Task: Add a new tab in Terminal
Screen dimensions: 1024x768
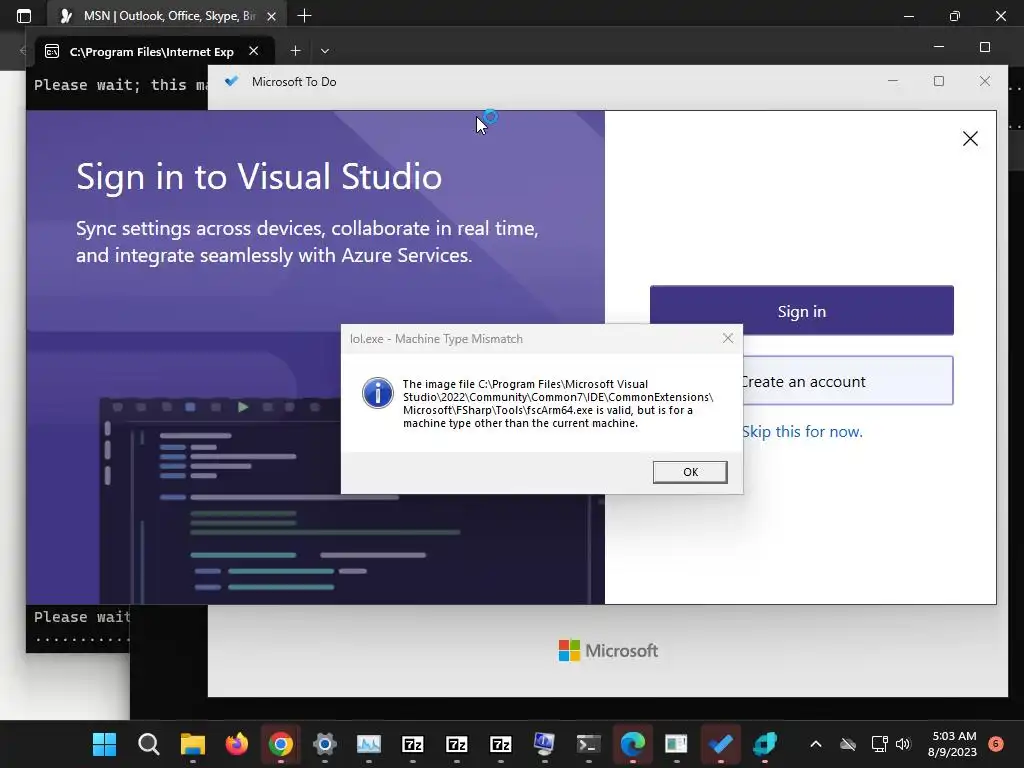Action: click(295, 50)
